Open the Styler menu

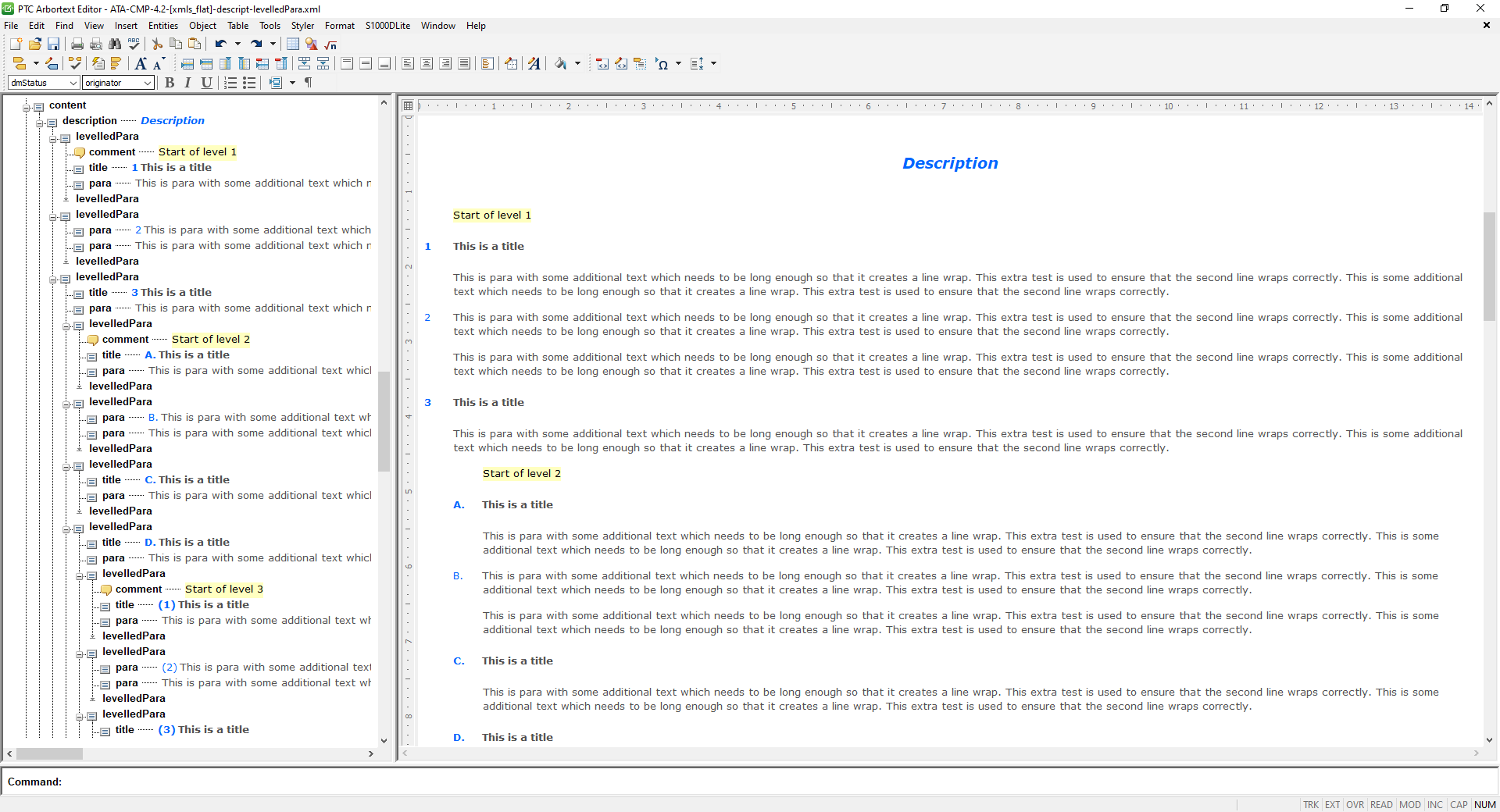pyautogui.click(x=302, y=26)
